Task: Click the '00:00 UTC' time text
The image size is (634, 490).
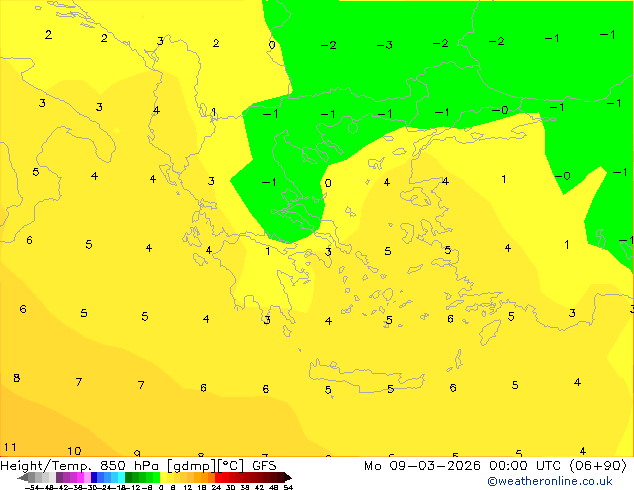Action: point(525,466)
